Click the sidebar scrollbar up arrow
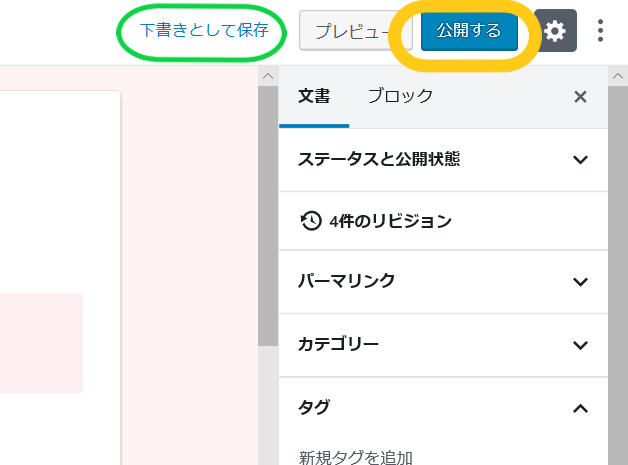628x465 pixels. click(618, 76)
